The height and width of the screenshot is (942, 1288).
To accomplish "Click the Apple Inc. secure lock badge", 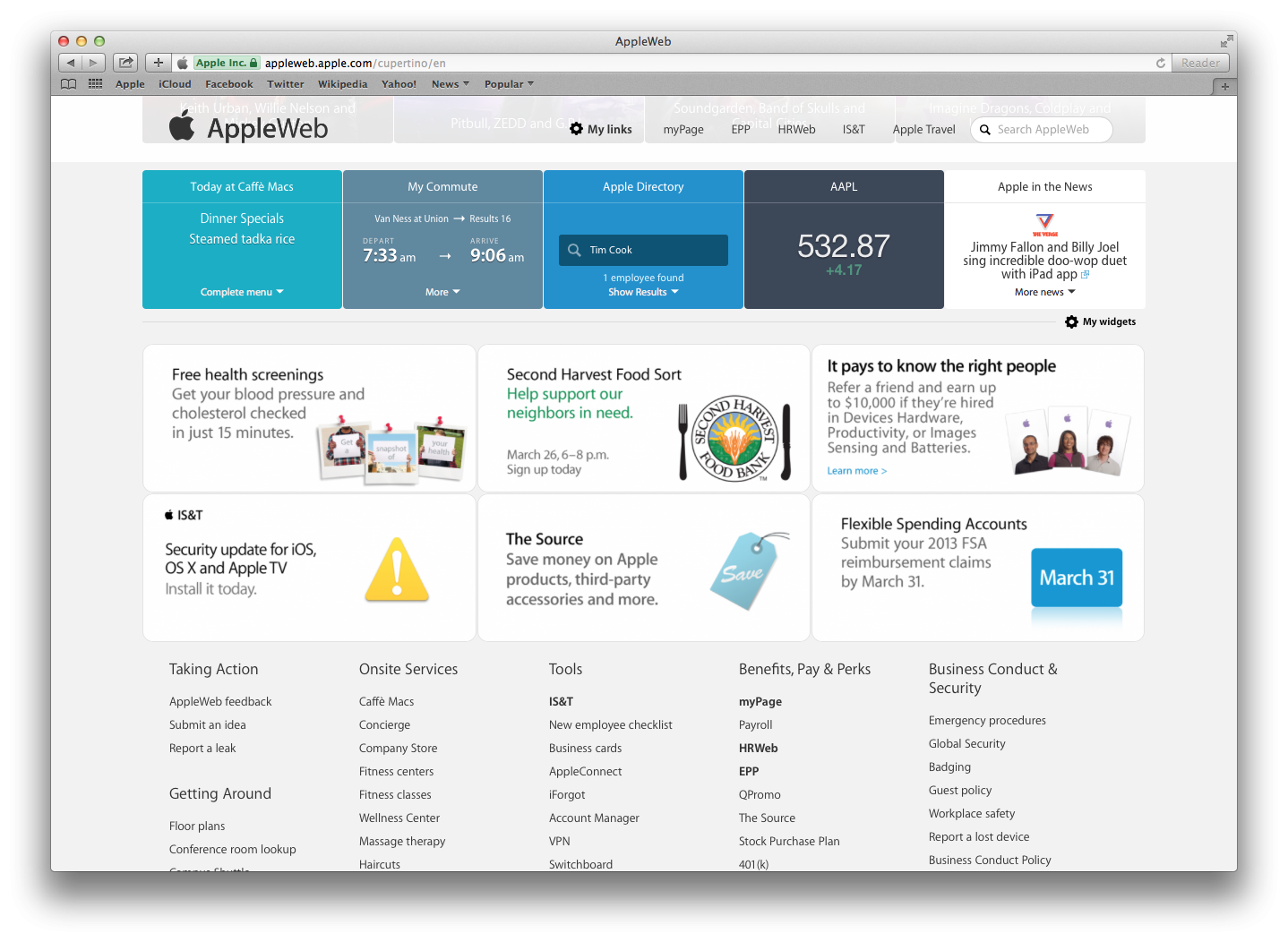I will point(227,63).
